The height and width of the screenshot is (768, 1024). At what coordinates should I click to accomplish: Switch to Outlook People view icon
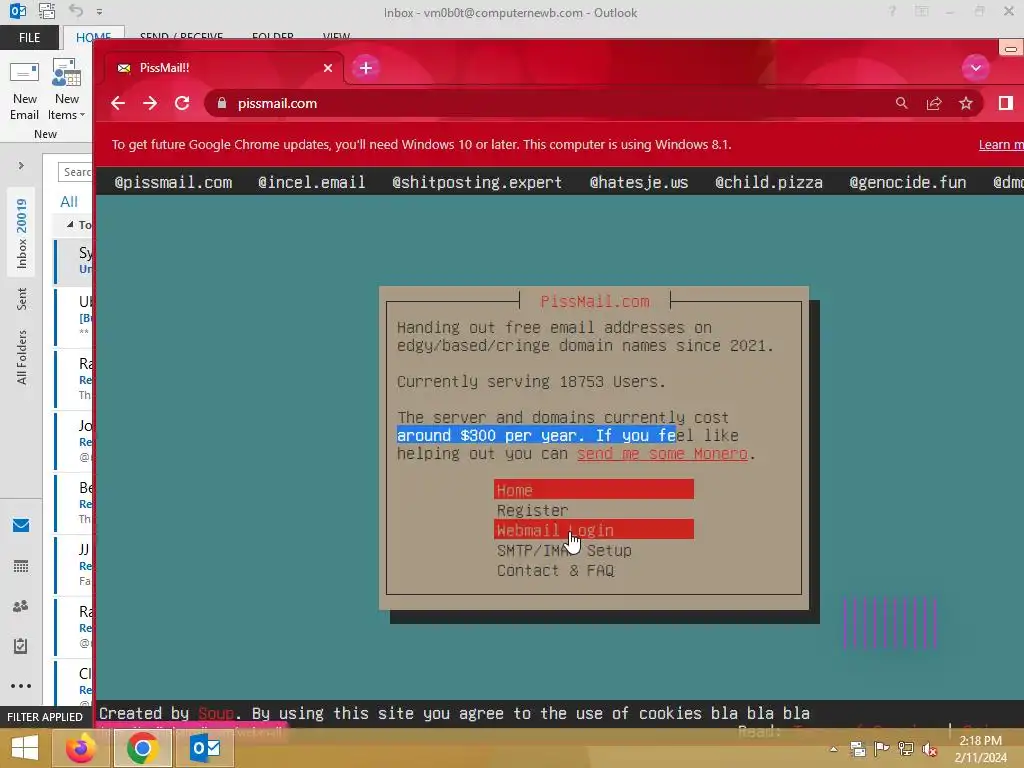[x=21, y=606]
